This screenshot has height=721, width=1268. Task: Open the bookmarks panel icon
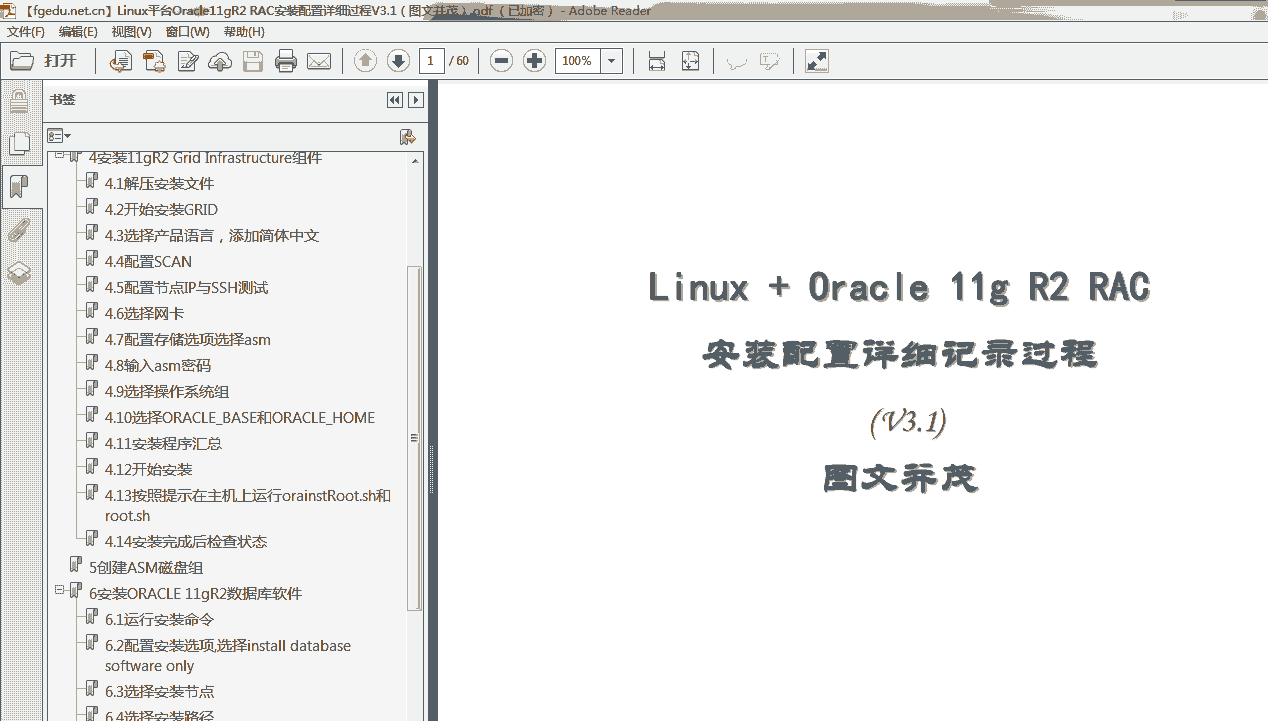pos(19,186)
